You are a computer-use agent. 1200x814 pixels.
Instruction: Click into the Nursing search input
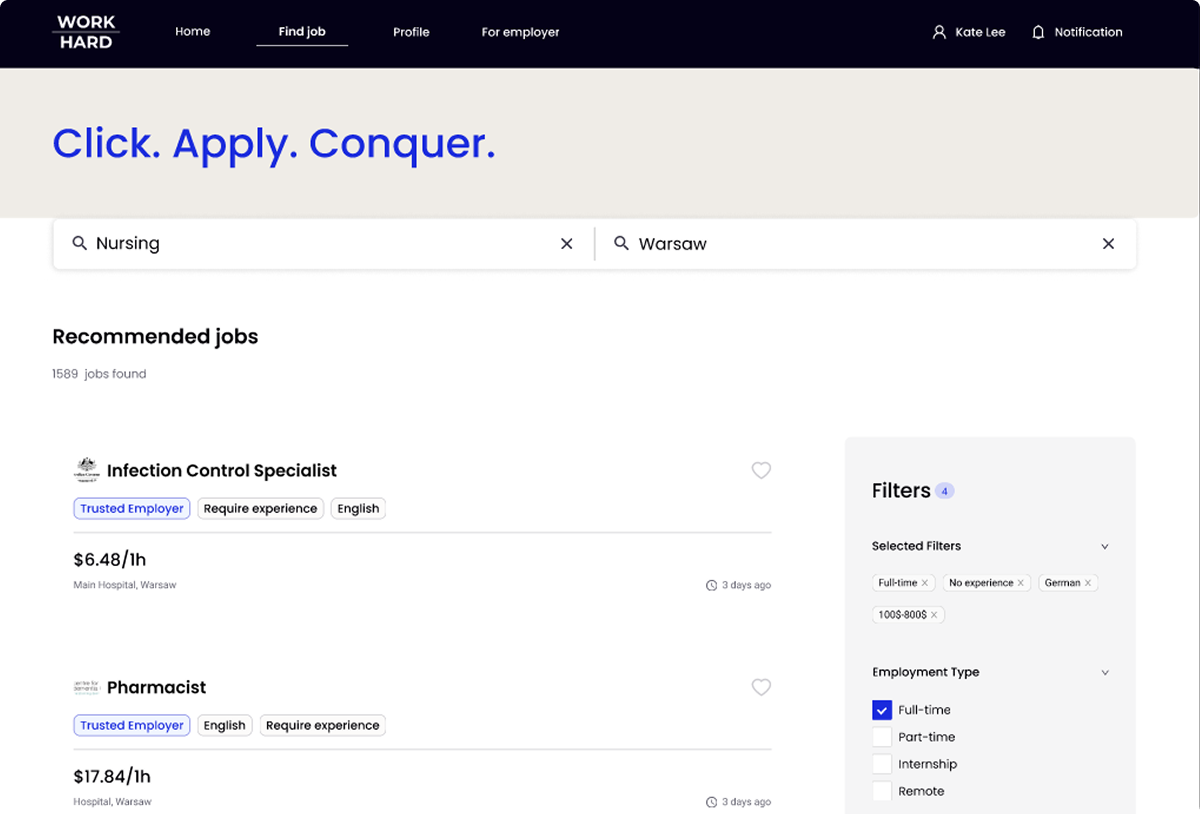[x=320, y=244]
